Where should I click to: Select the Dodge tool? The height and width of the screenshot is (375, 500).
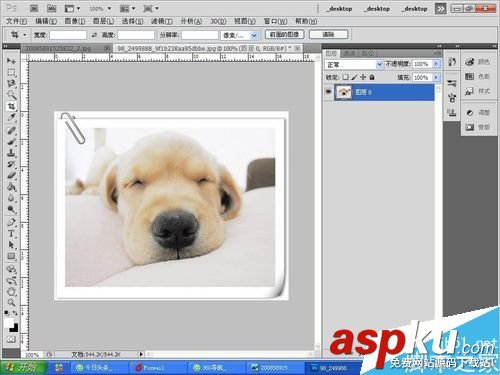(x=11, y=209)
